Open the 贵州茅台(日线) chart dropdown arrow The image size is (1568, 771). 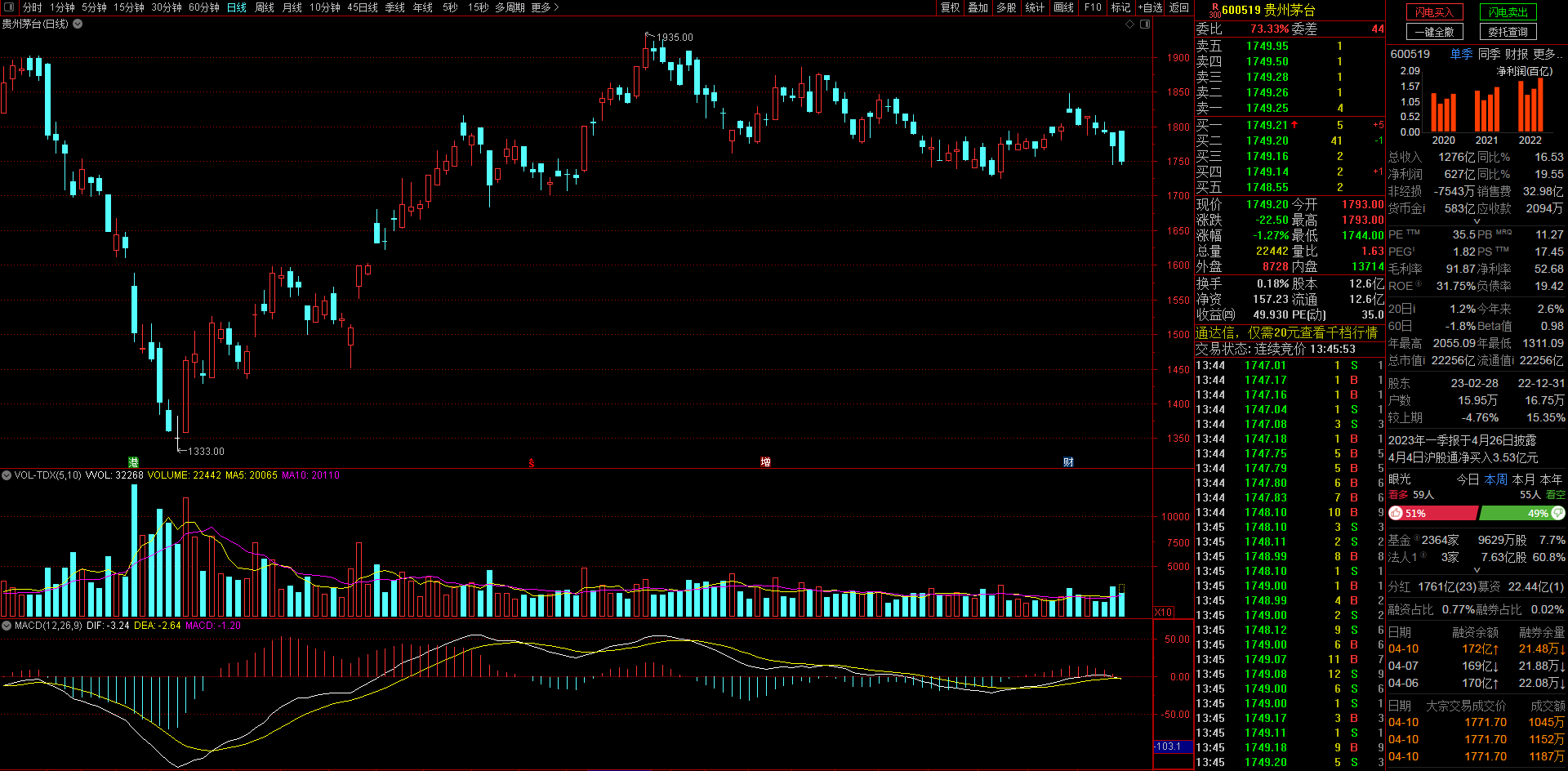pyautogui.click(x=78, y=24)
